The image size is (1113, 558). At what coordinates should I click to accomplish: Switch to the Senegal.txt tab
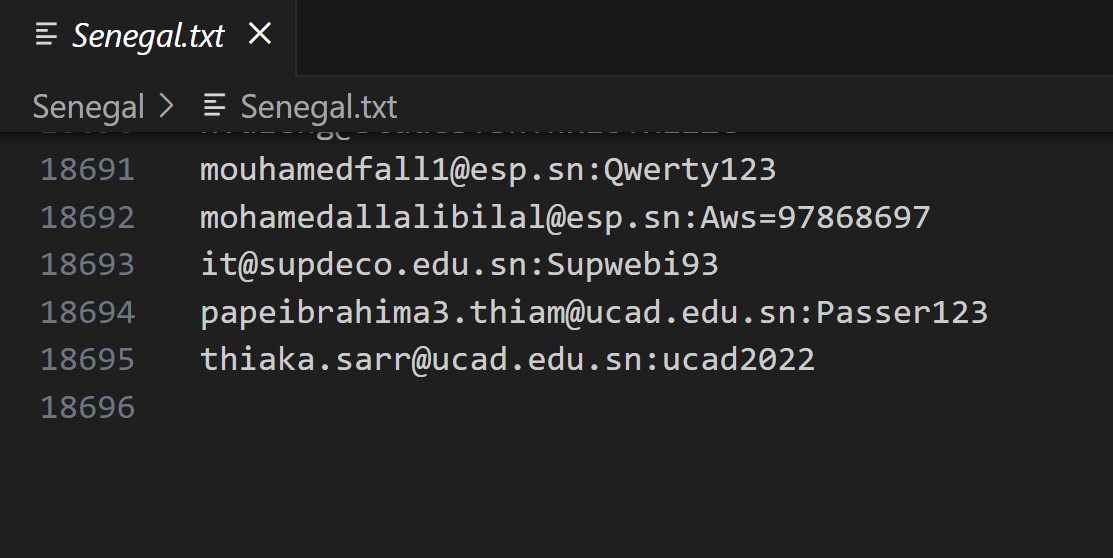click(x=148, y=36)
